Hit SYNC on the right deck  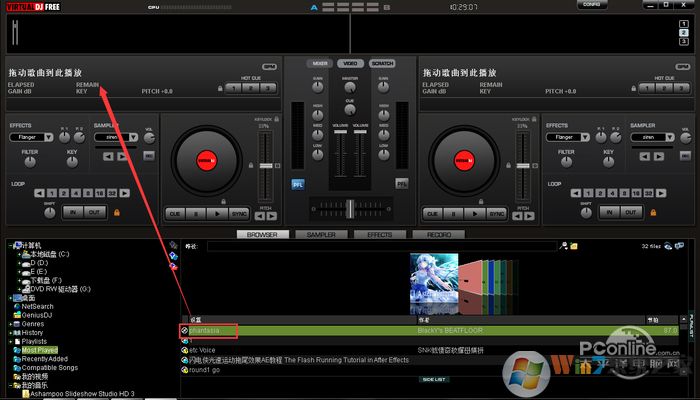tap(495, 213)
